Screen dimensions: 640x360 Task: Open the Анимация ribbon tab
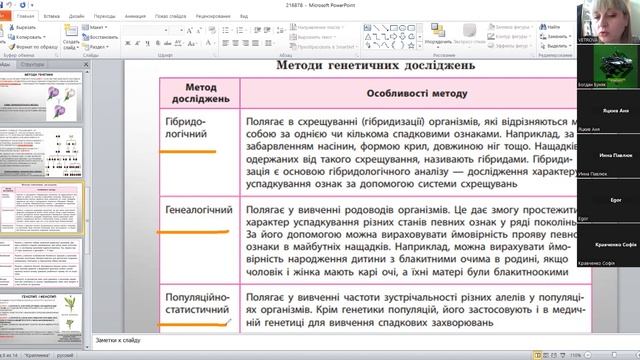pos(135,16)
